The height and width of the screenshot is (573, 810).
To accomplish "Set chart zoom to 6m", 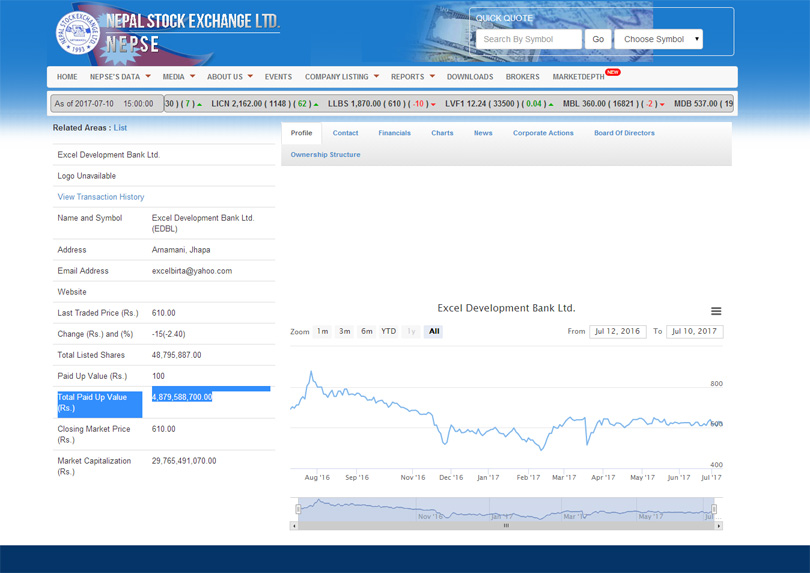I will pyautogui.click(x=366, y=331).
